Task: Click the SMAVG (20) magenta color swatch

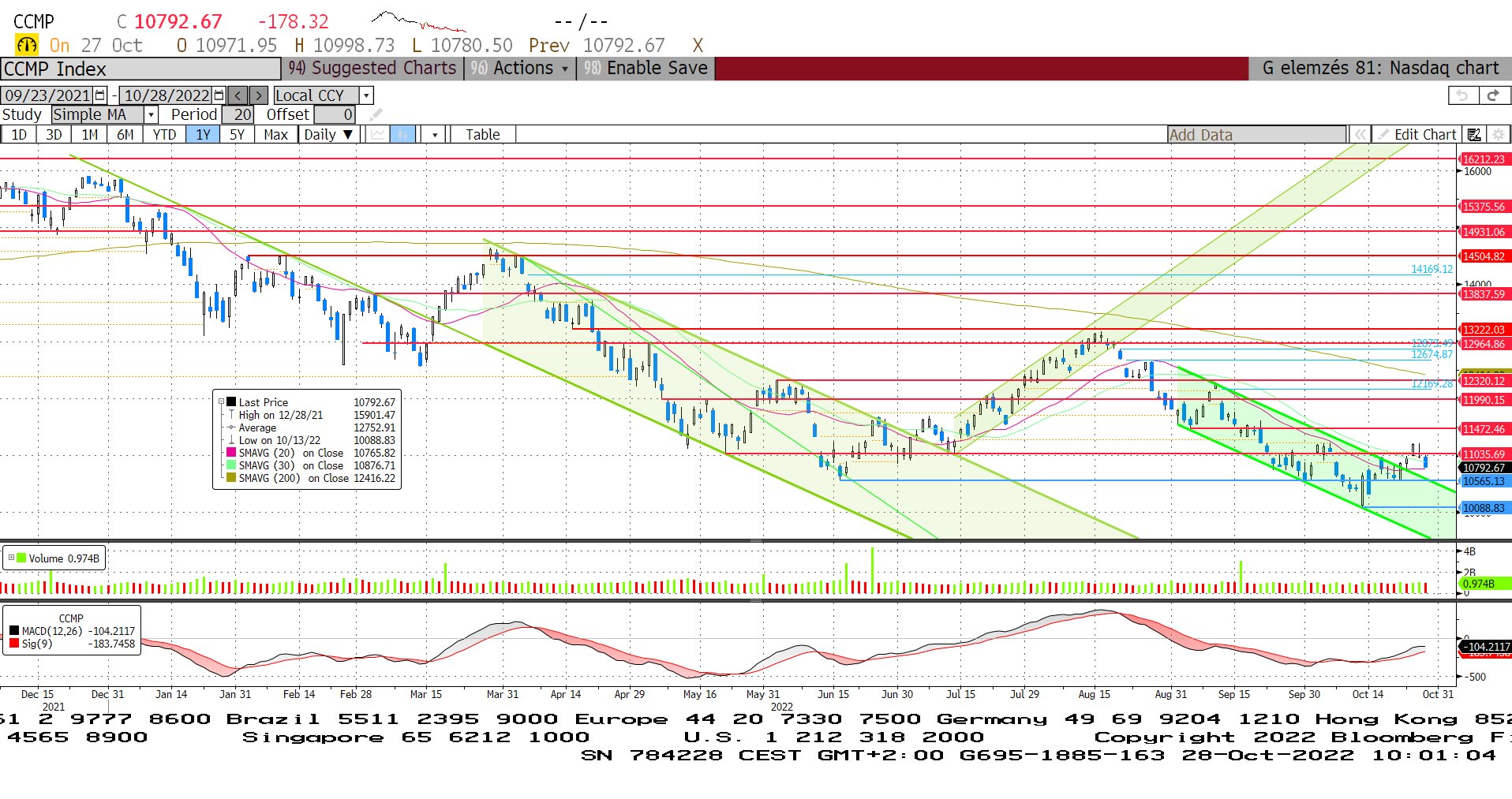Action: 231,453
